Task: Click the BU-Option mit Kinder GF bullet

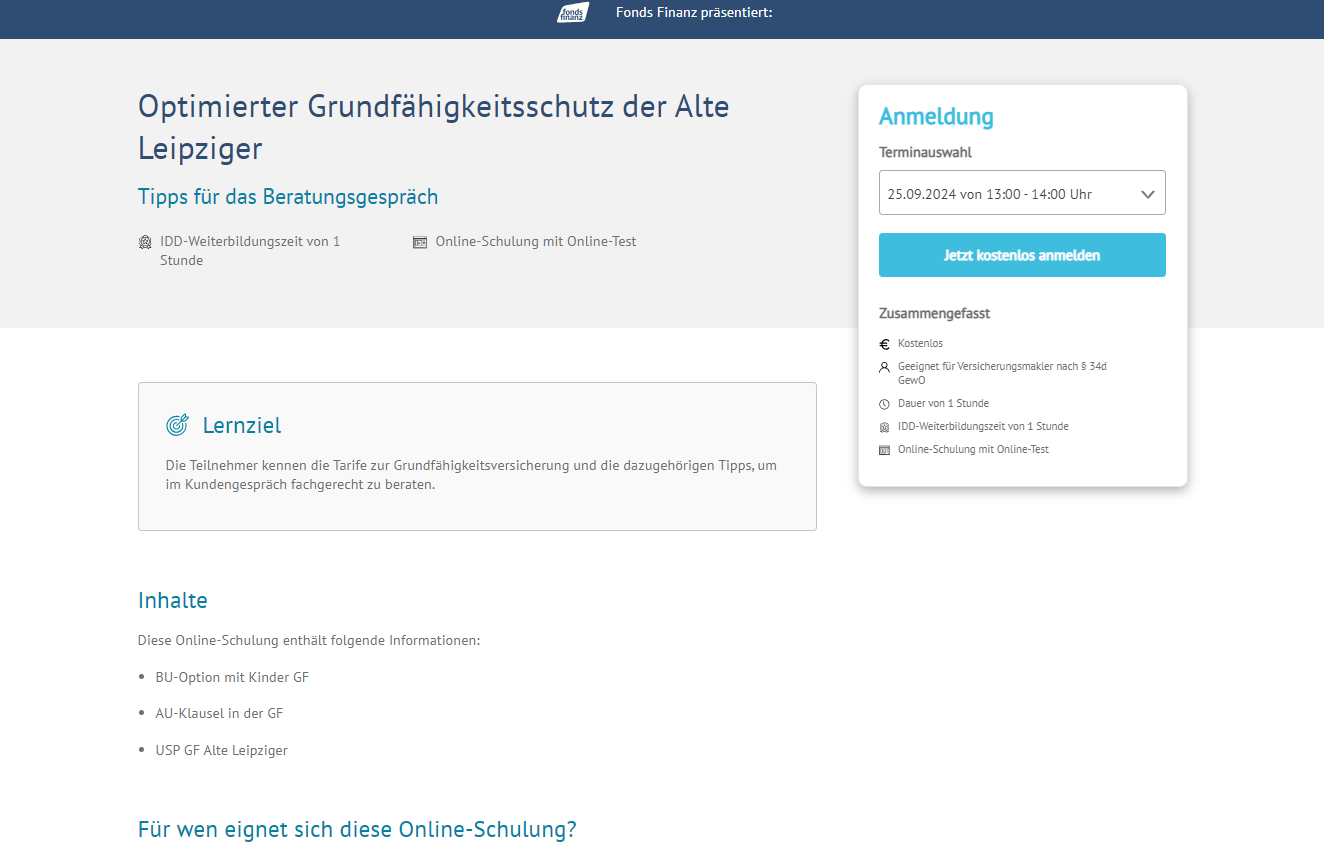Action: tap(232, 677)
